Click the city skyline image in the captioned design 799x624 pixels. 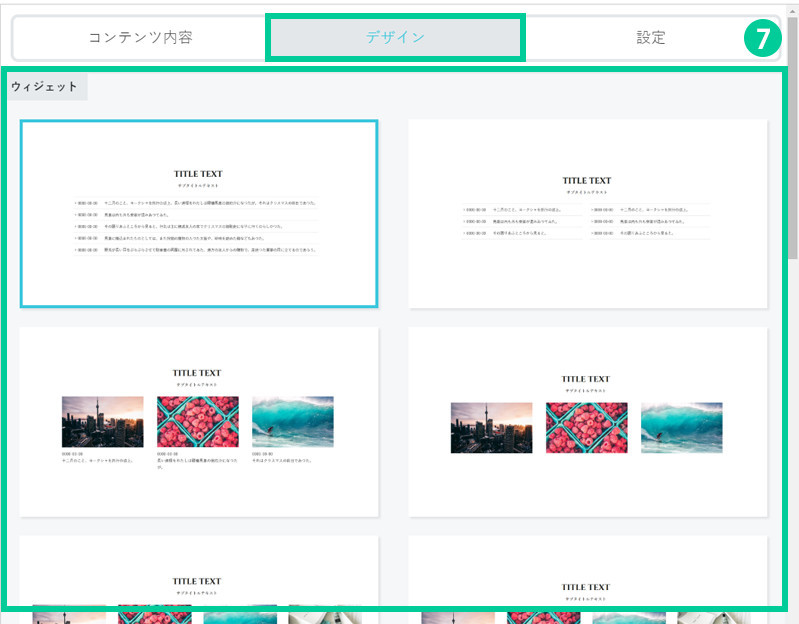102,421
